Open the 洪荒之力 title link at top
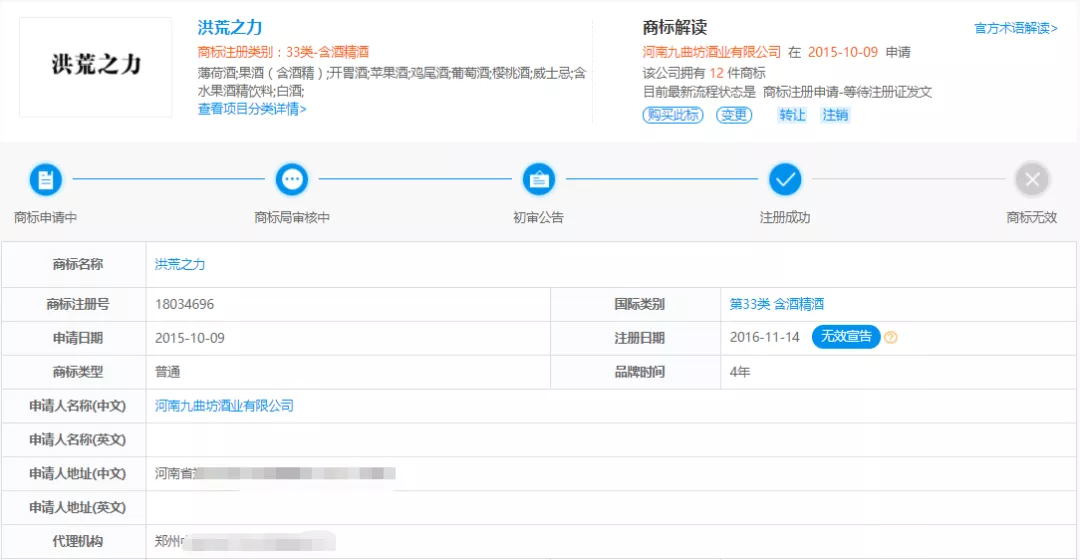This screenshot has width=1080, height=560. (230, 28)
